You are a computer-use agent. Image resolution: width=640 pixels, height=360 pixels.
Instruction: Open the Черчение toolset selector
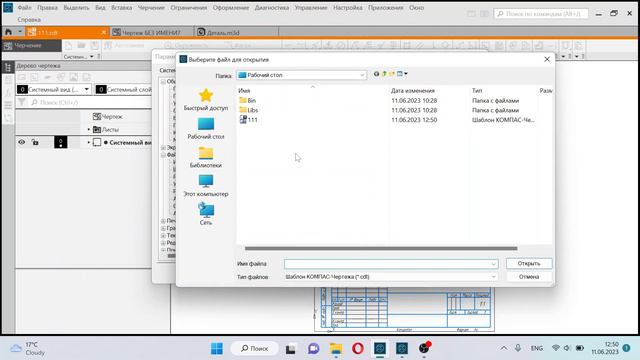(31, 45)
